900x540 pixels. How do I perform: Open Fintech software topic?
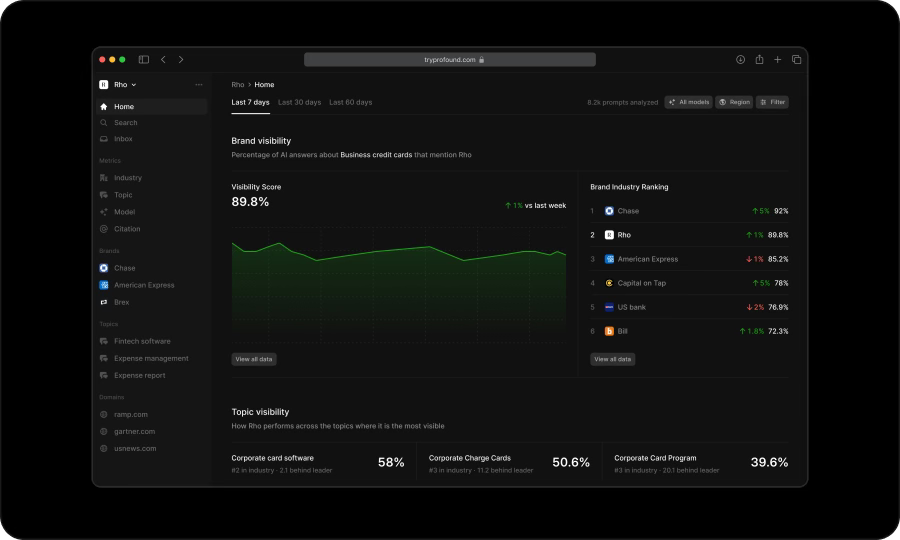click(152, 341)
